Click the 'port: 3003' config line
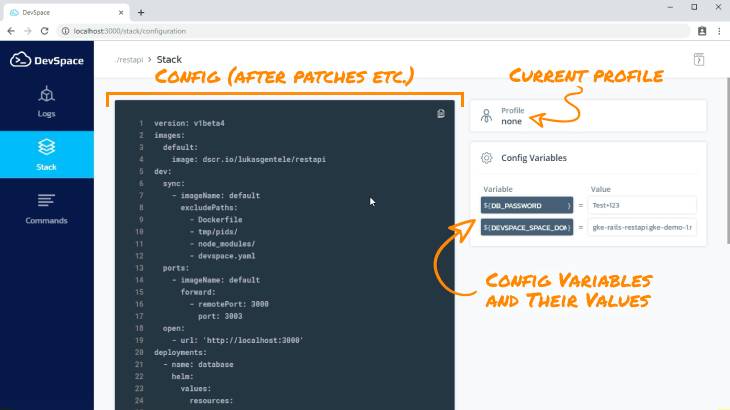 (x=220, y=316)
